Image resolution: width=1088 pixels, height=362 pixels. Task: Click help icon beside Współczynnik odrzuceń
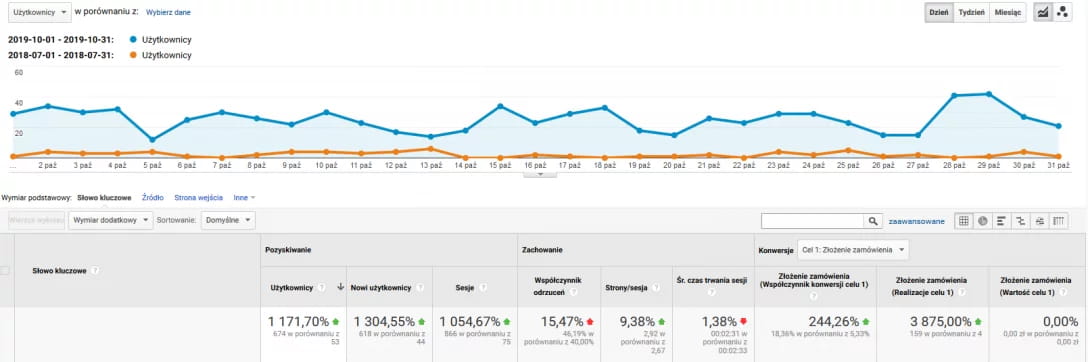tap(574, 293)
